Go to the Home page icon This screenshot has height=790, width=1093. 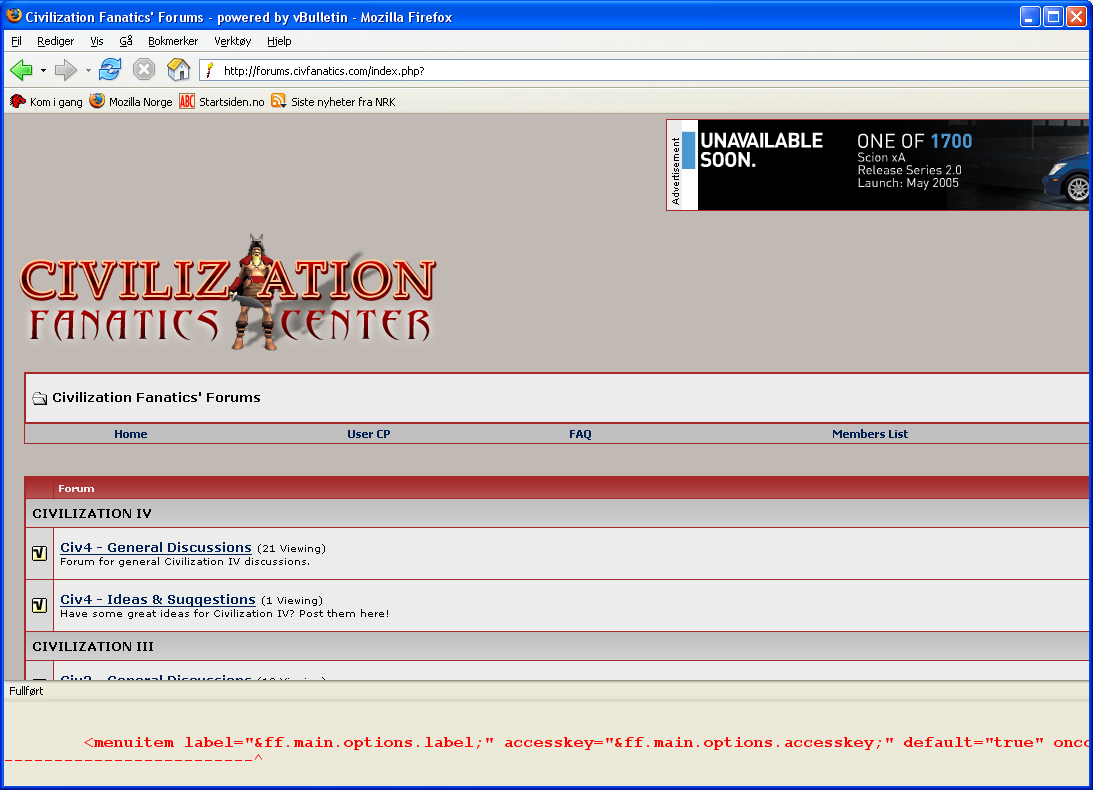178,70
